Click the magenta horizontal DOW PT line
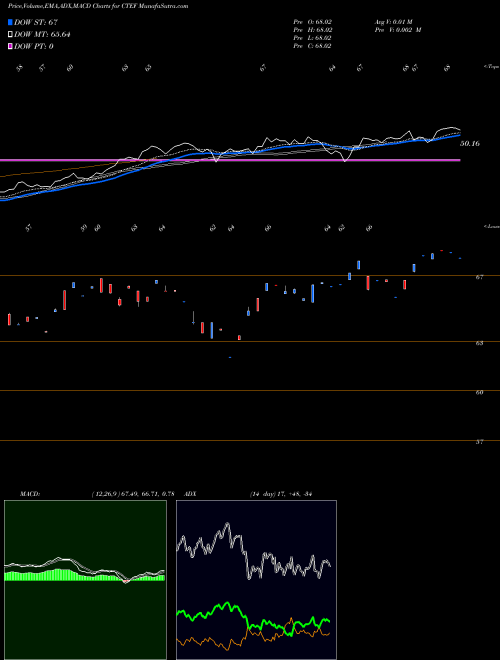 point(230,160)
